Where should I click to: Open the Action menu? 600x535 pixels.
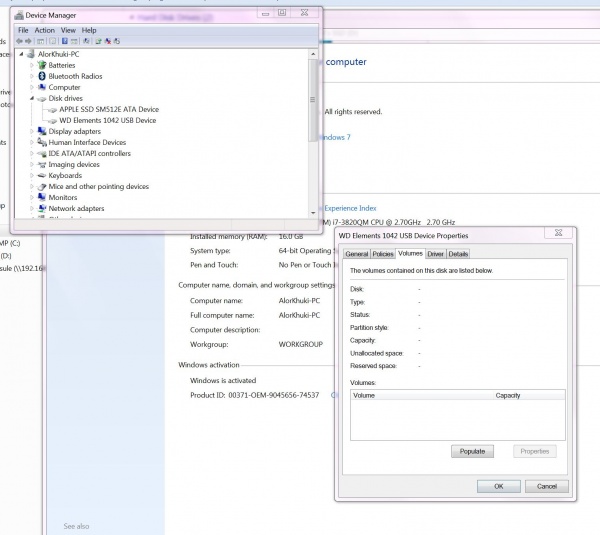(x=45, y=30)
